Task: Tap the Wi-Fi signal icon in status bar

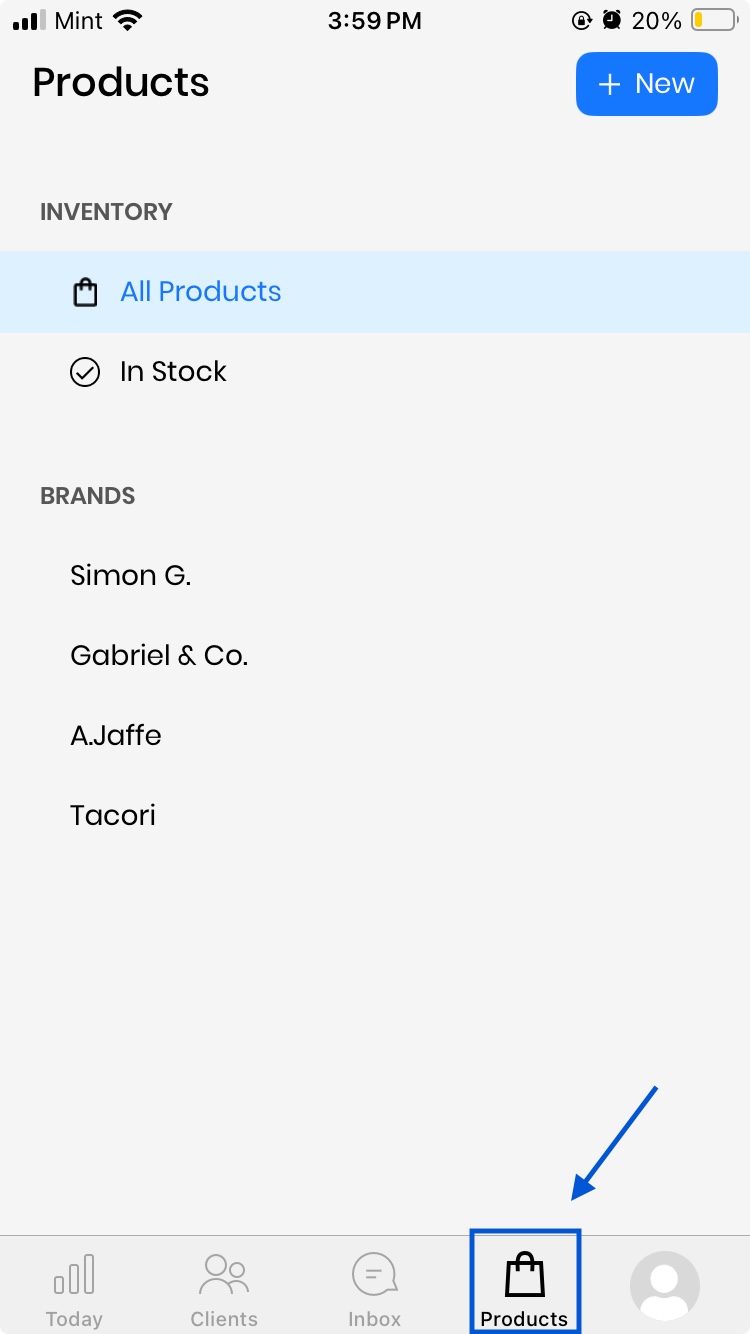Action: click(x=128, y=20)
